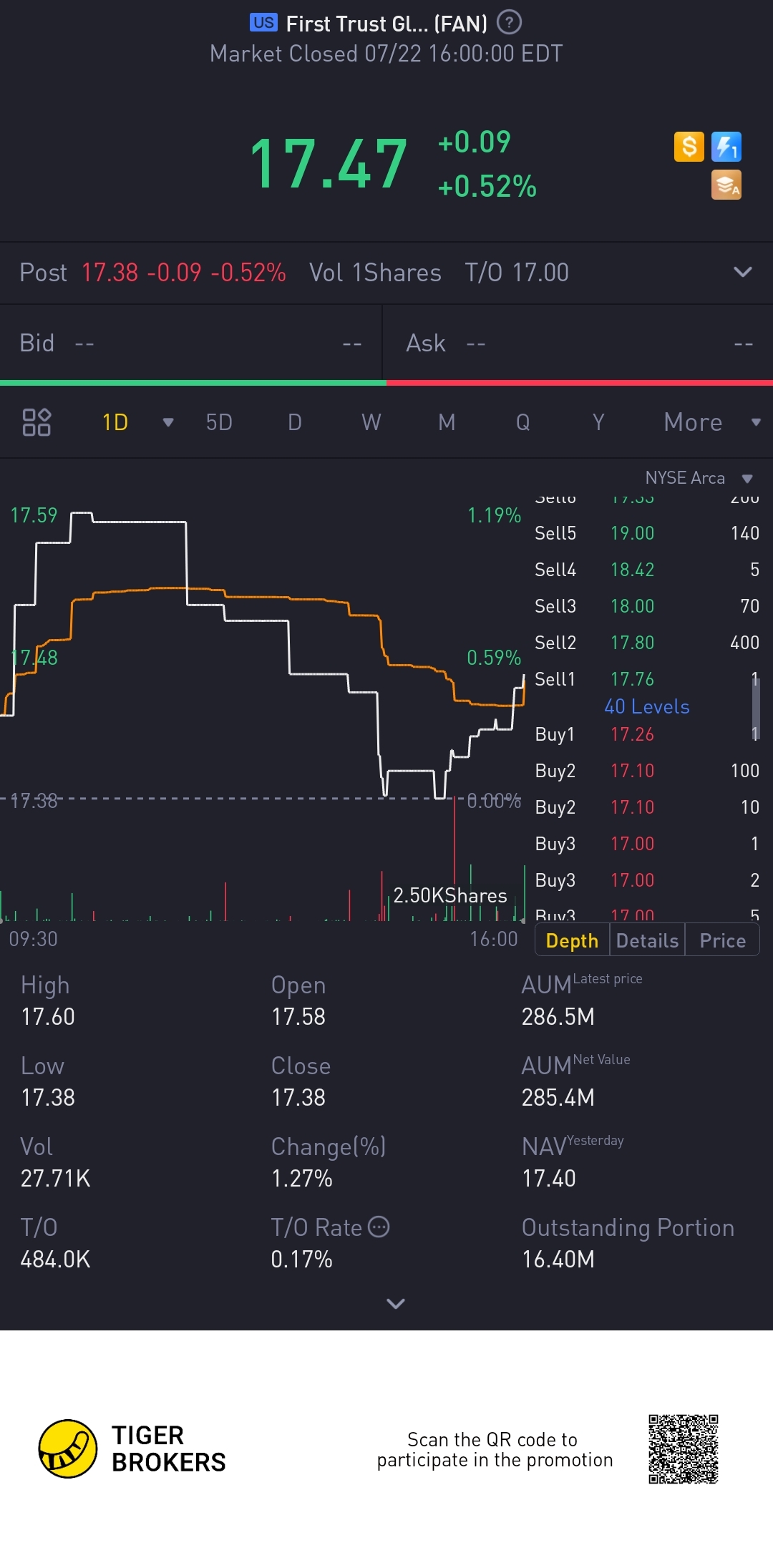Select the Depth tab
Screen dimensions: 773x1568
[x=572, y=940]
